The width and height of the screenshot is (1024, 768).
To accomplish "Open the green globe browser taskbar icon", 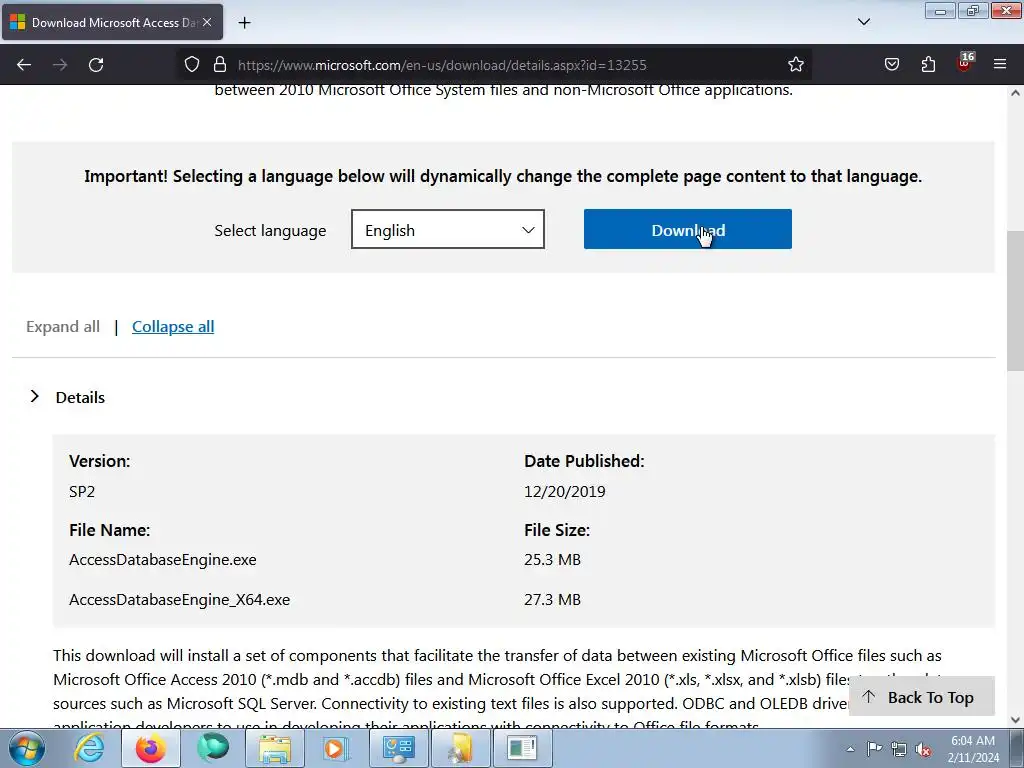I will (x=213, y=748).
